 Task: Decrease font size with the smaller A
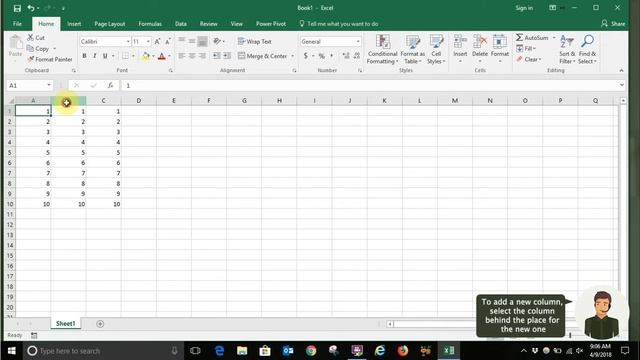pyautogui.click(x=168, y=42)
